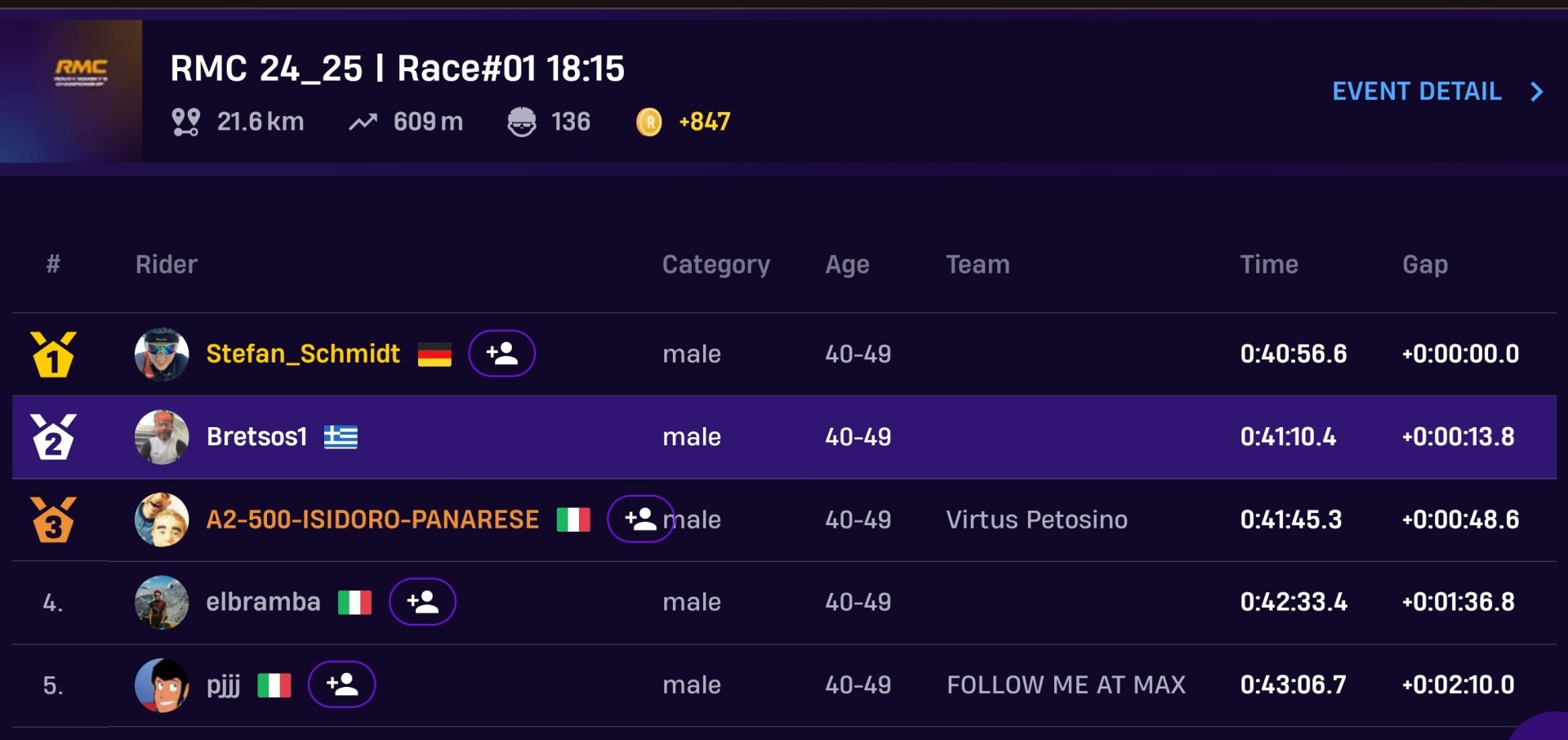Viewport: 1568px width, 740px height.
Task: Click the gold coin reward icon
Action: click(648, 122)
